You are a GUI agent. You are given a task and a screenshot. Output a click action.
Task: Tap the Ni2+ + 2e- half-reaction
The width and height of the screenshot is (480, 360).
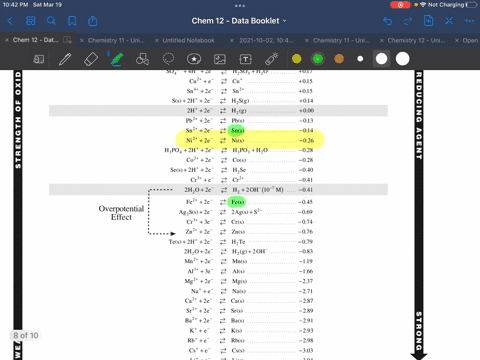(x=199, y=140)
